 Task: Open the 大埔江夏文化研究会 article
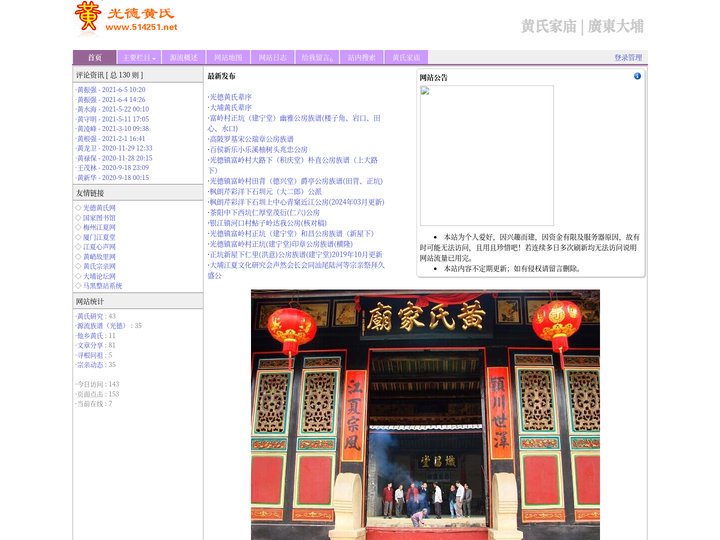coord(296,270)
